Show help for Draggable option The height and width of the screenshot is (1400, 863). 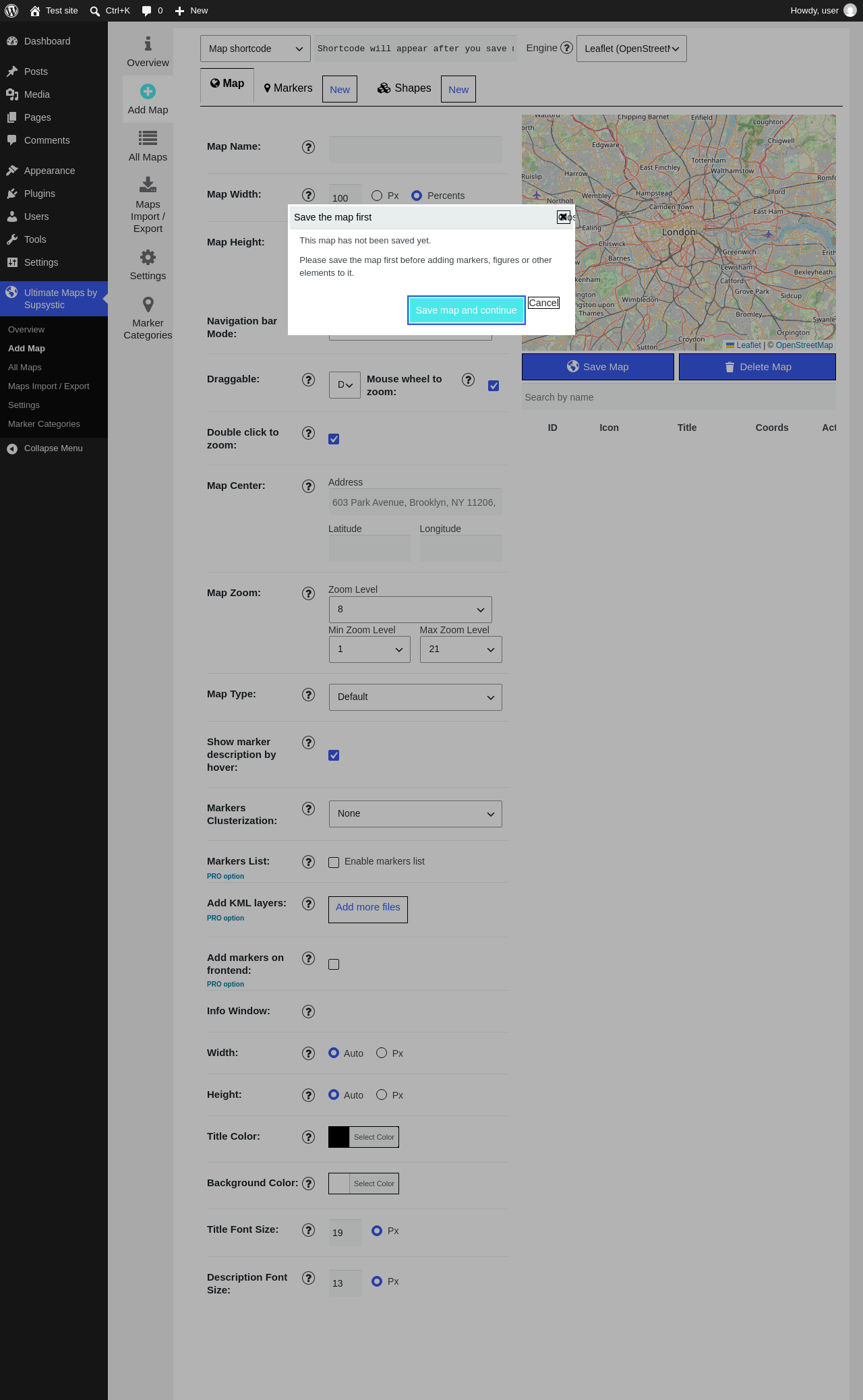pyautogui.click(x=309, y=380)
